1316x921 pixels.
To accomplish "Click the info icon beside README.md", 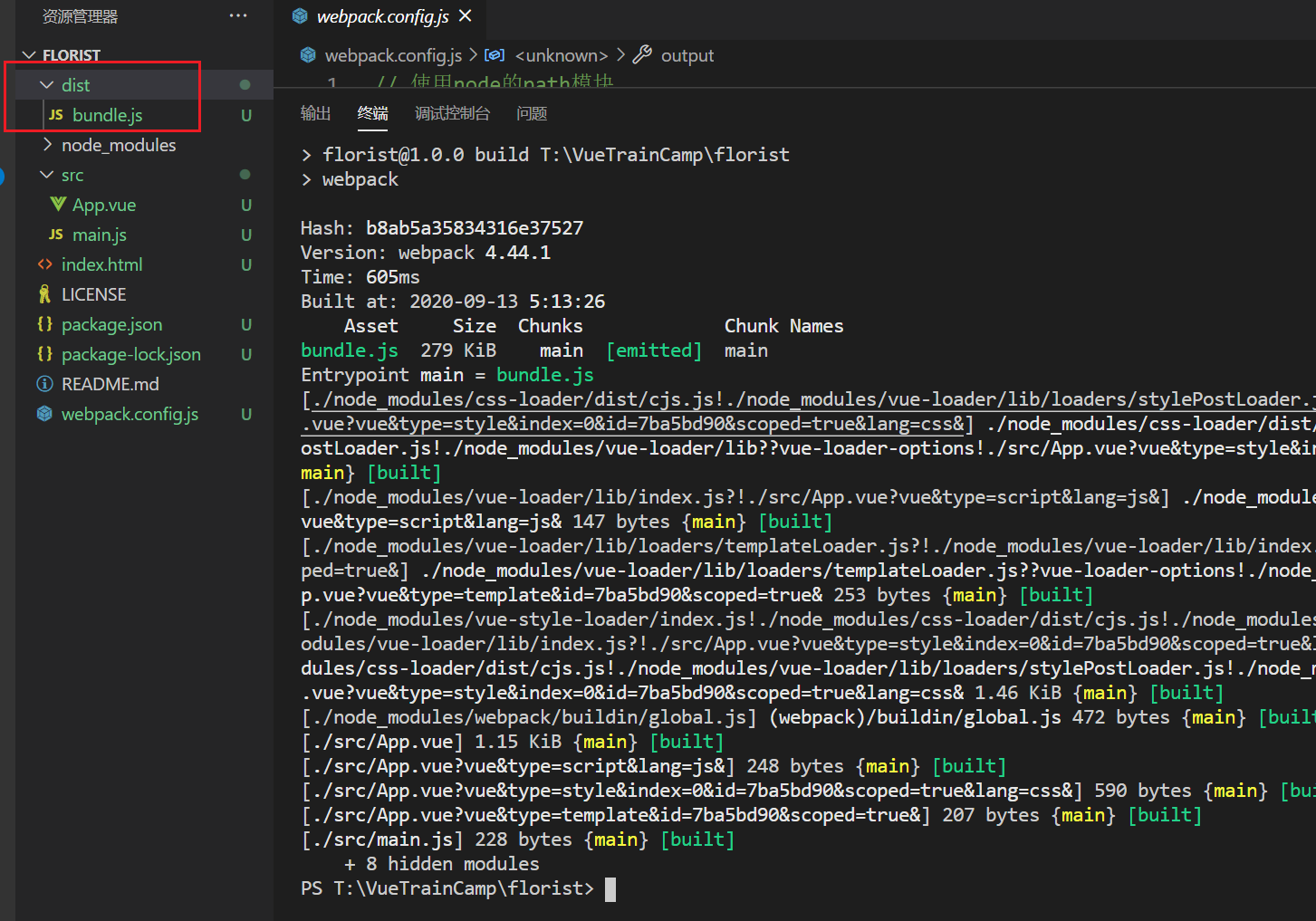I will tap(44, 384).
